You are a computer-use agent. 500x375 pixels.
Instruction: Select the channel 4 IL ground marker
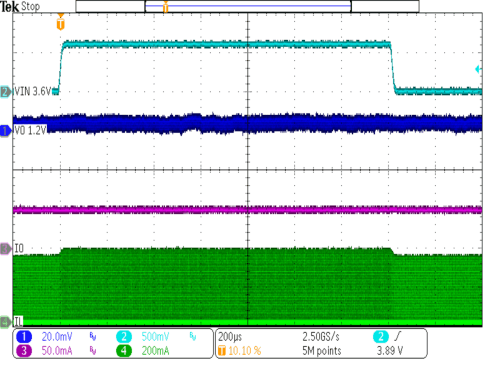tap(6, 322)
